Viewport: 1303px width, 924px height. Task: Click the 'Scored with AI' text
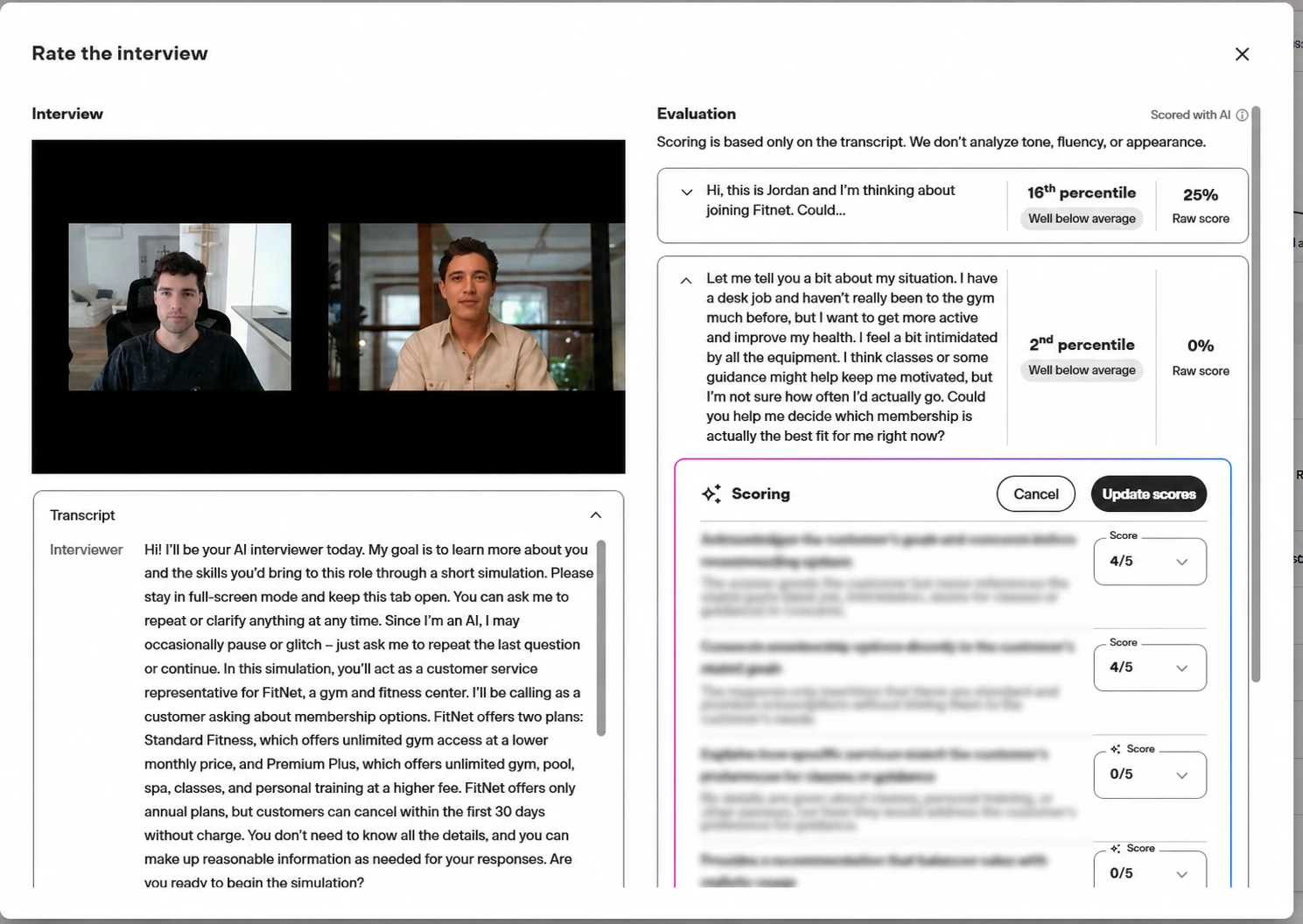coord(1190,115)
